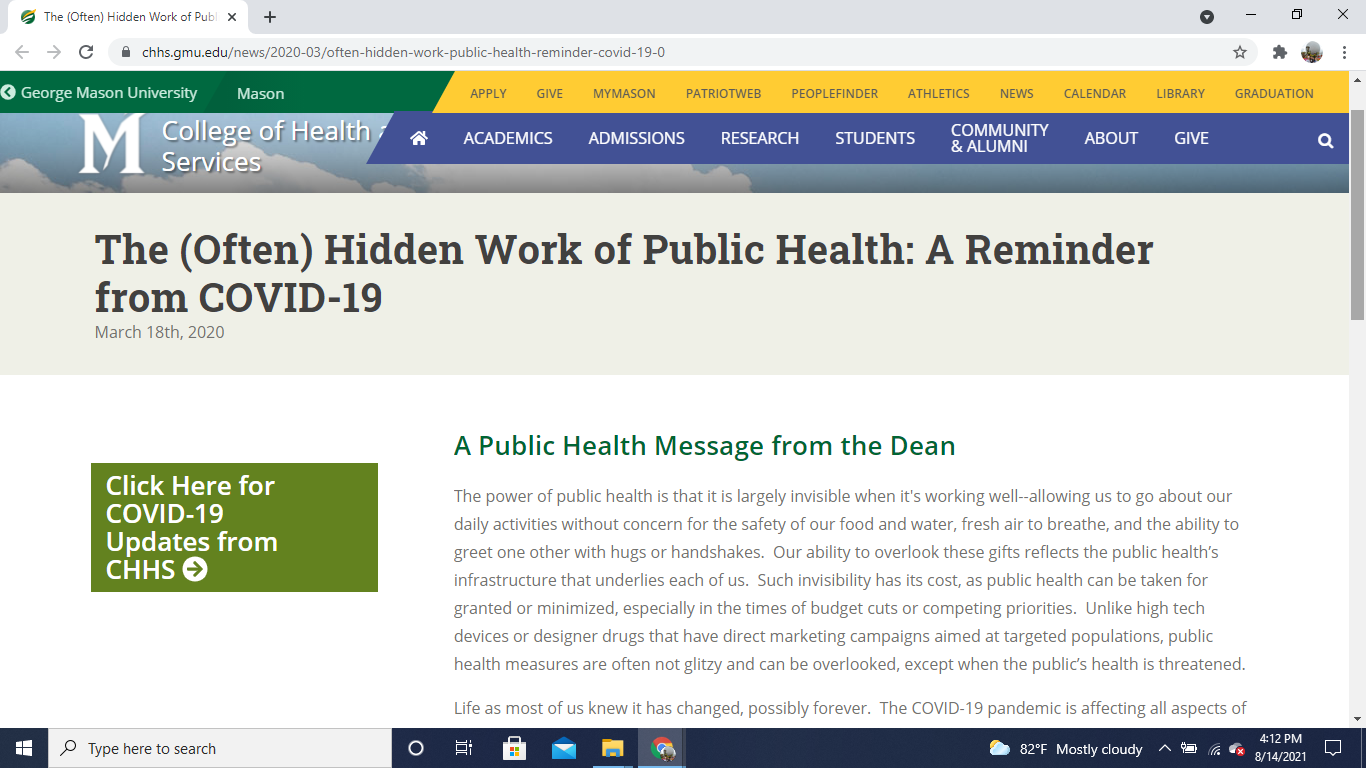The width and height of the screenshot is (1366, 768).
Task: Open the Mail app in taskbar
Action: (563, 748)
